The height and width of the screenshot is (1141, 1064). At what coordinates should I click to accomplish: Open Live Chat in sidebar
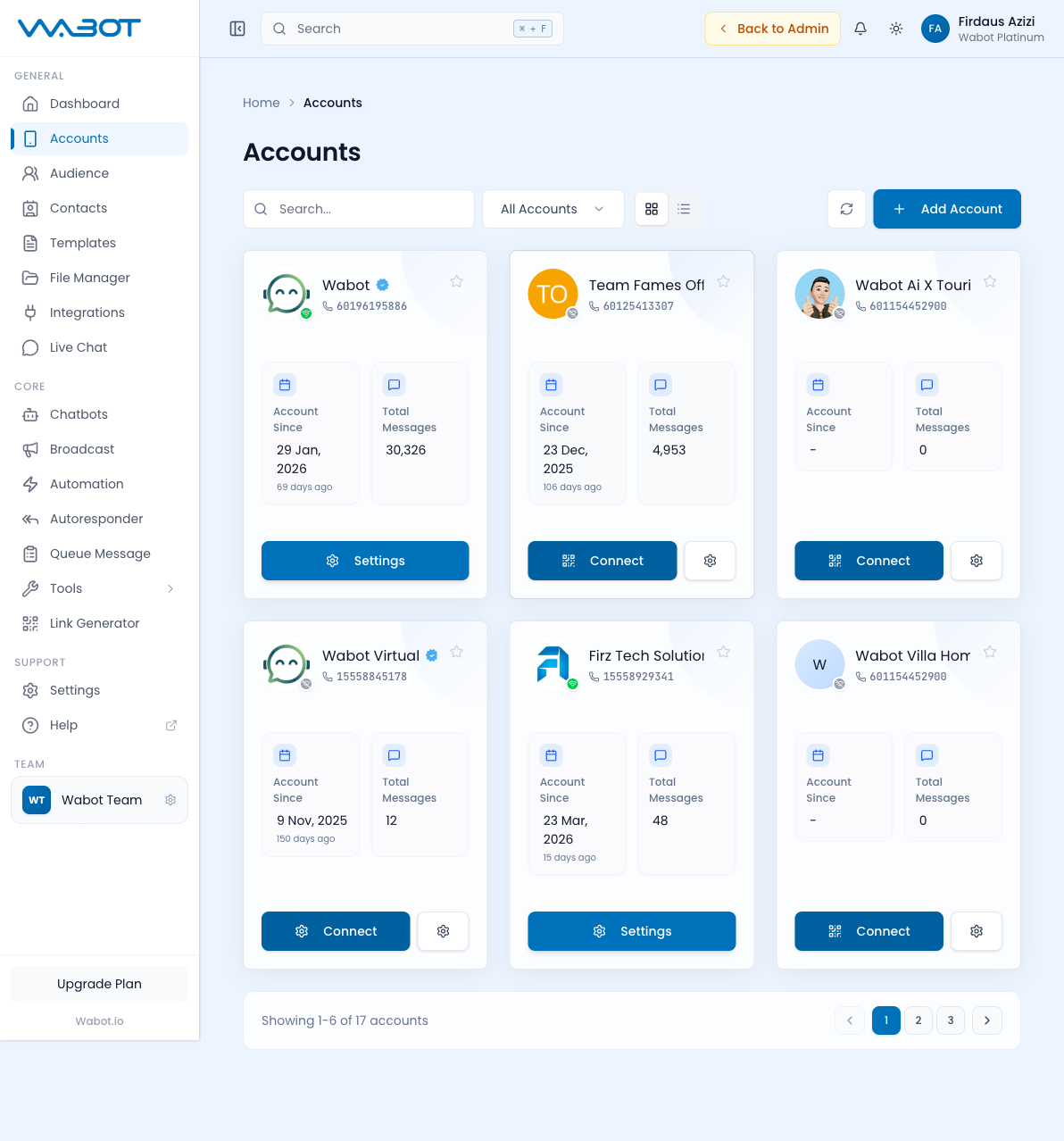(x=99, y=347)
